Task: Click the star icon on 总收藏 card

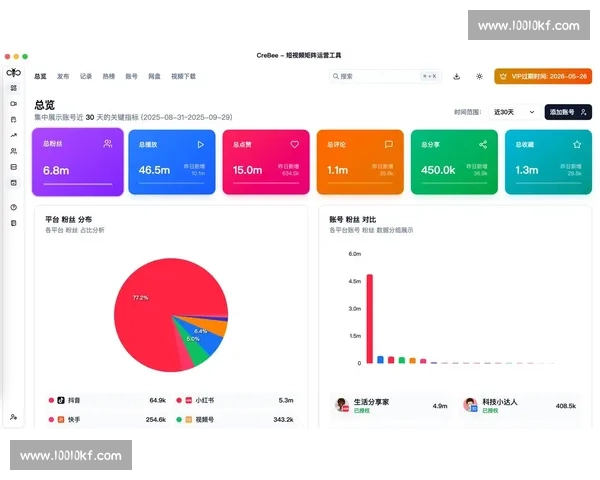Action: pos(576,144)
